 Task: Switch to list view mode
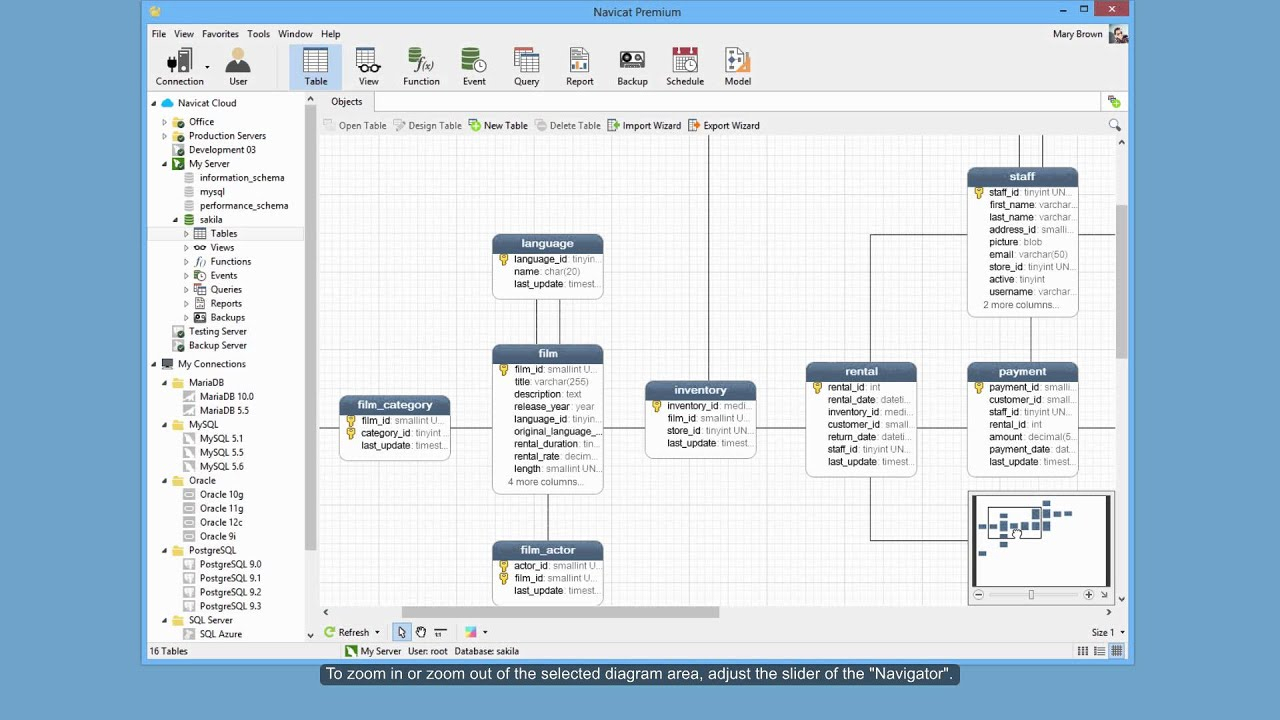pyautogui.click(x=1083, y=651)
